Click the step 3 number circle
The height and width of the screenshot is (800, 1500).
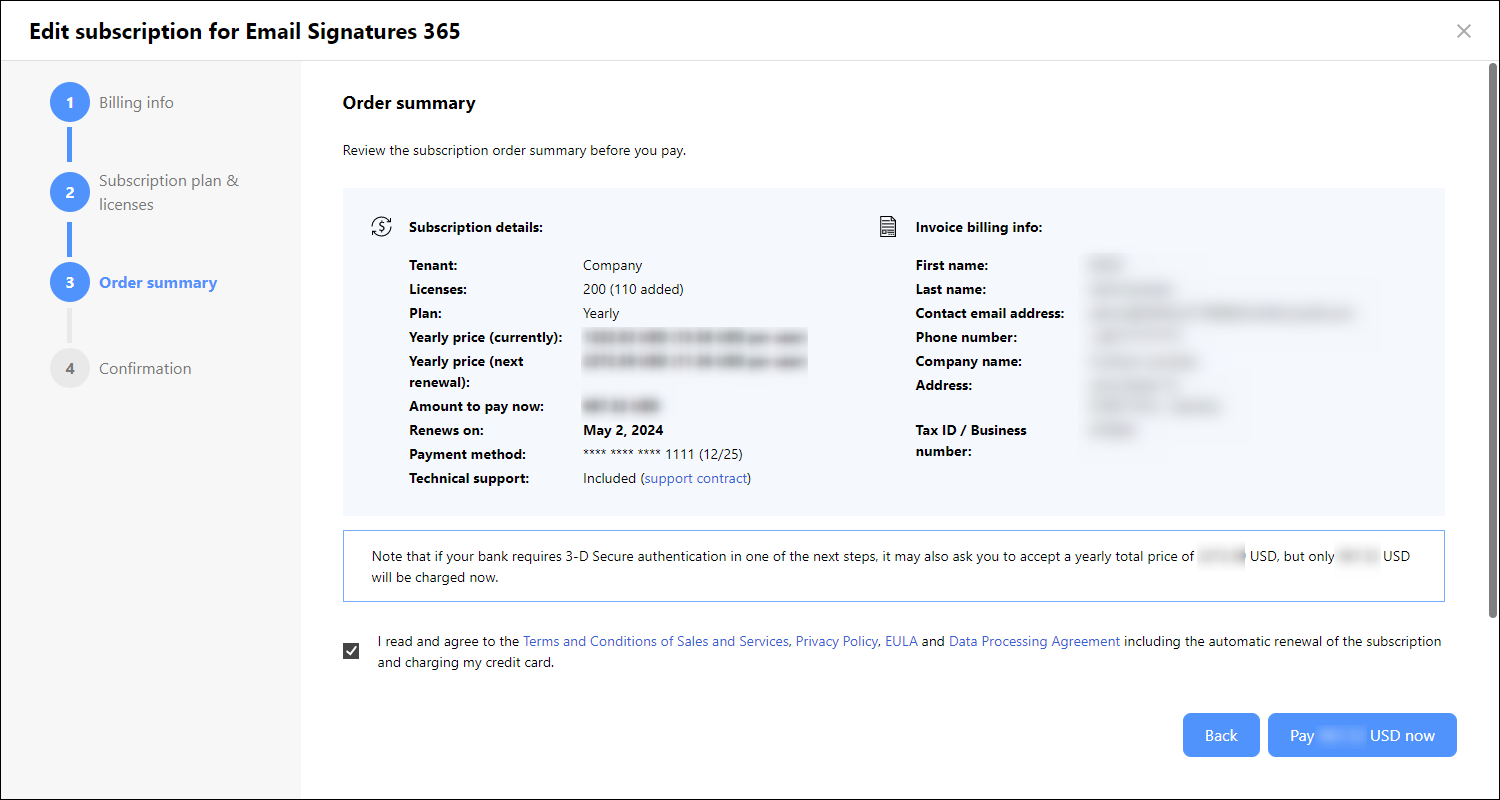(70, 282)
